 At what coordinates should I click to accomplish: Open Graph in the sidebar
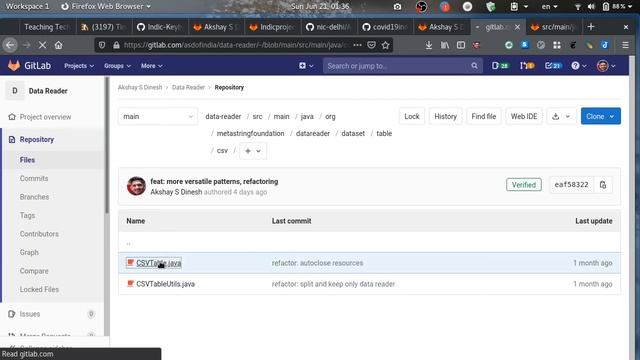(x=29, y=252)
